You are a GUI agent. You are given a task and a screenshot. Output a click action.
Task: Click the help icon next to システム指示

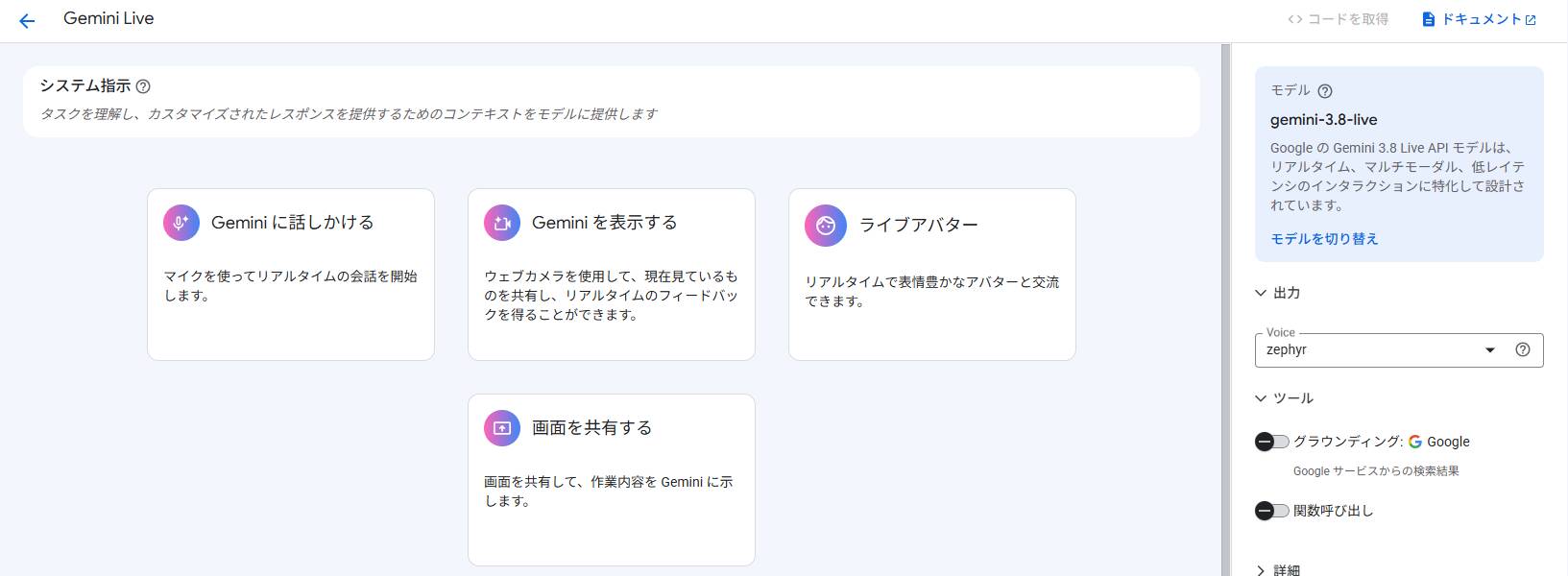click(x=143, y=86)
